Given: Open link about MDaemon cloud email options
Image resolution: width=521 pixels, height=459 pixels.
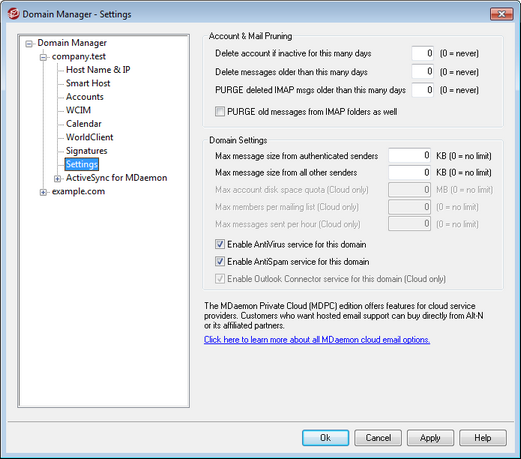Looking at the screenshot, I should point(317,340).
